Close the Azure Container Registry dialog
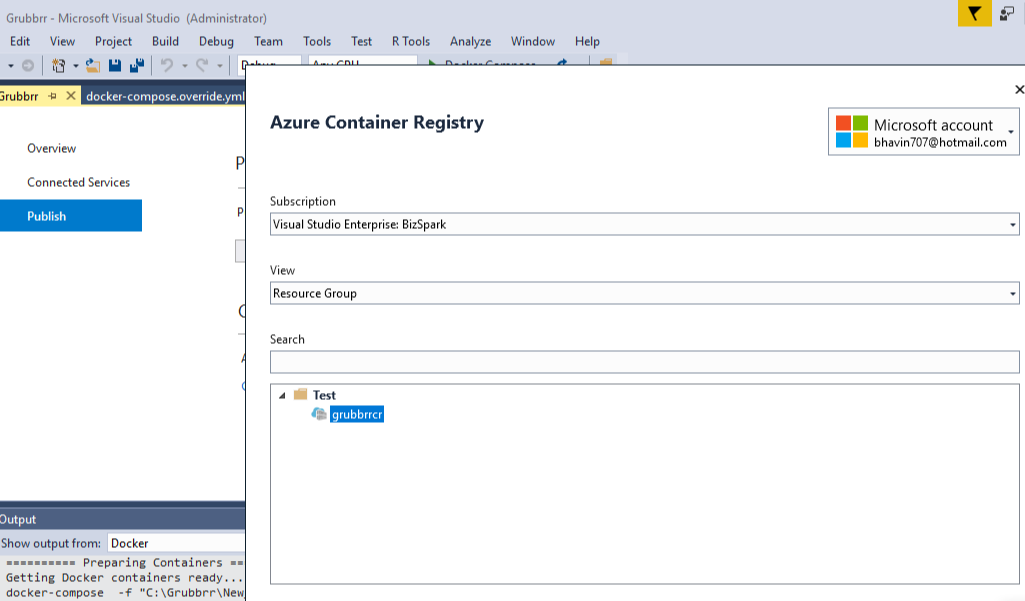Screen dimensions: 1025x601 pyautogui.click(x=1018, y=90)
